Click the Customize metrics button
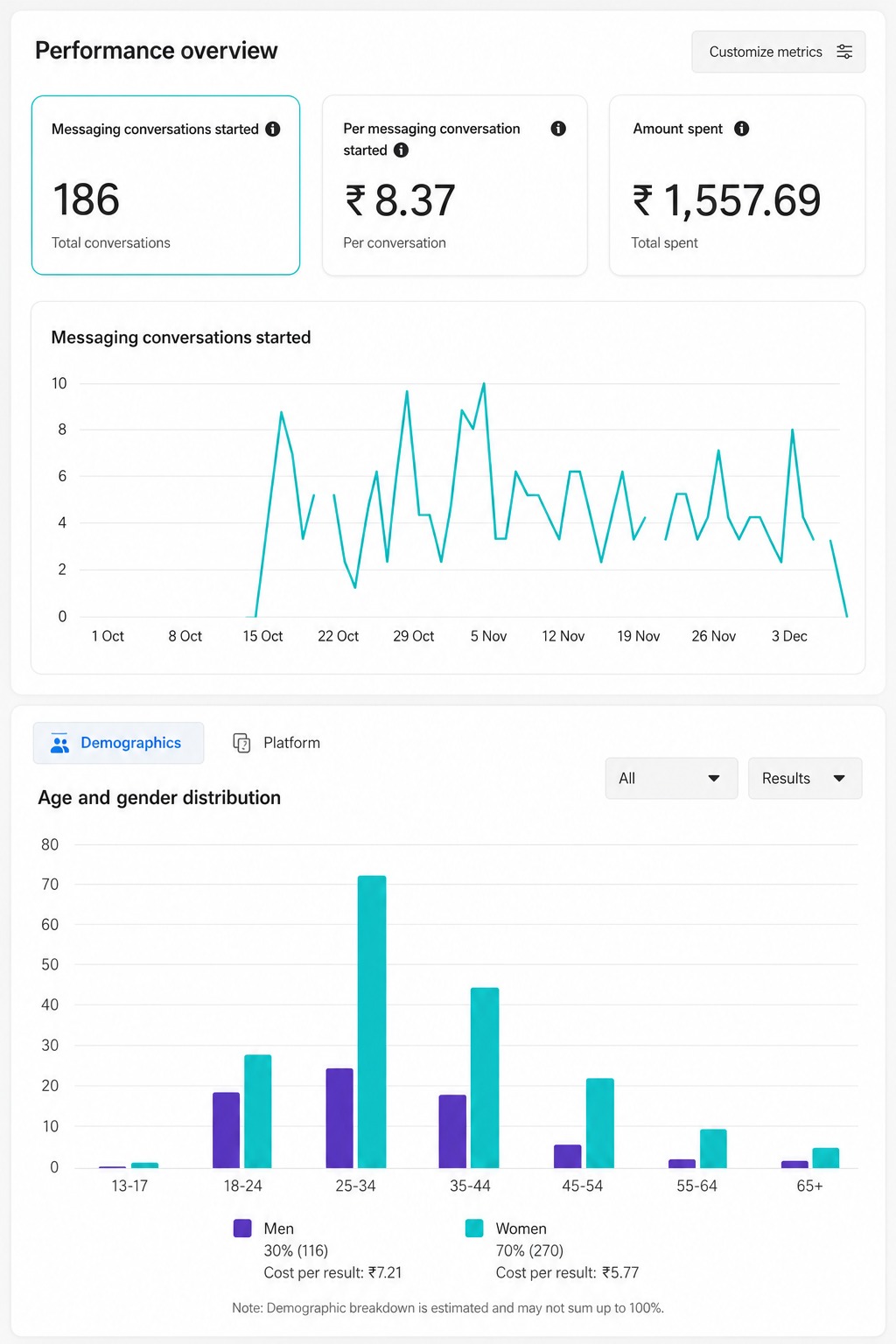Viewport: 896px width, 1344px height. [778, 52]
